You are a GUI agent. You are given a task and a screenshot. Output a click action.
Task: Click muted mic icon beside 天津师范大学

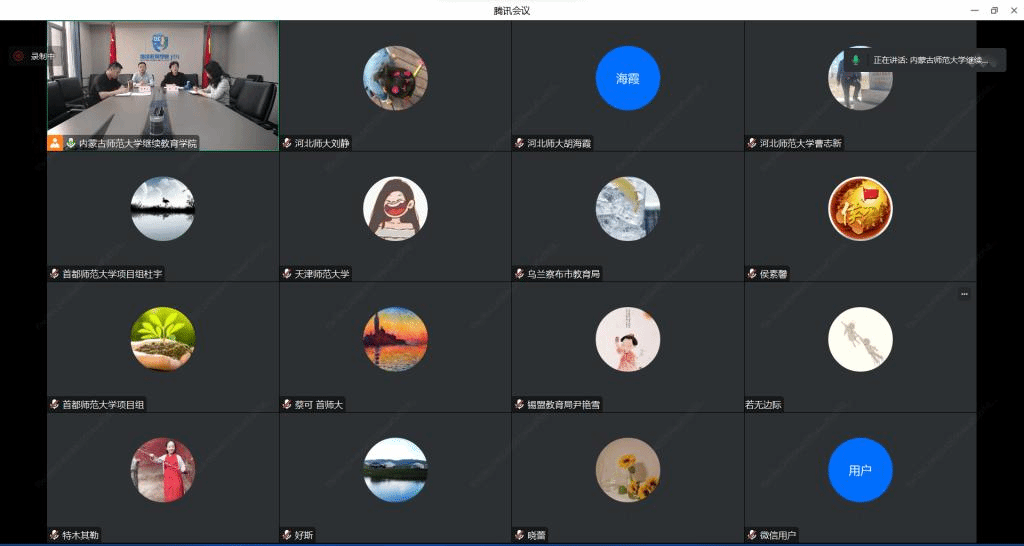(x=288, y=273)
